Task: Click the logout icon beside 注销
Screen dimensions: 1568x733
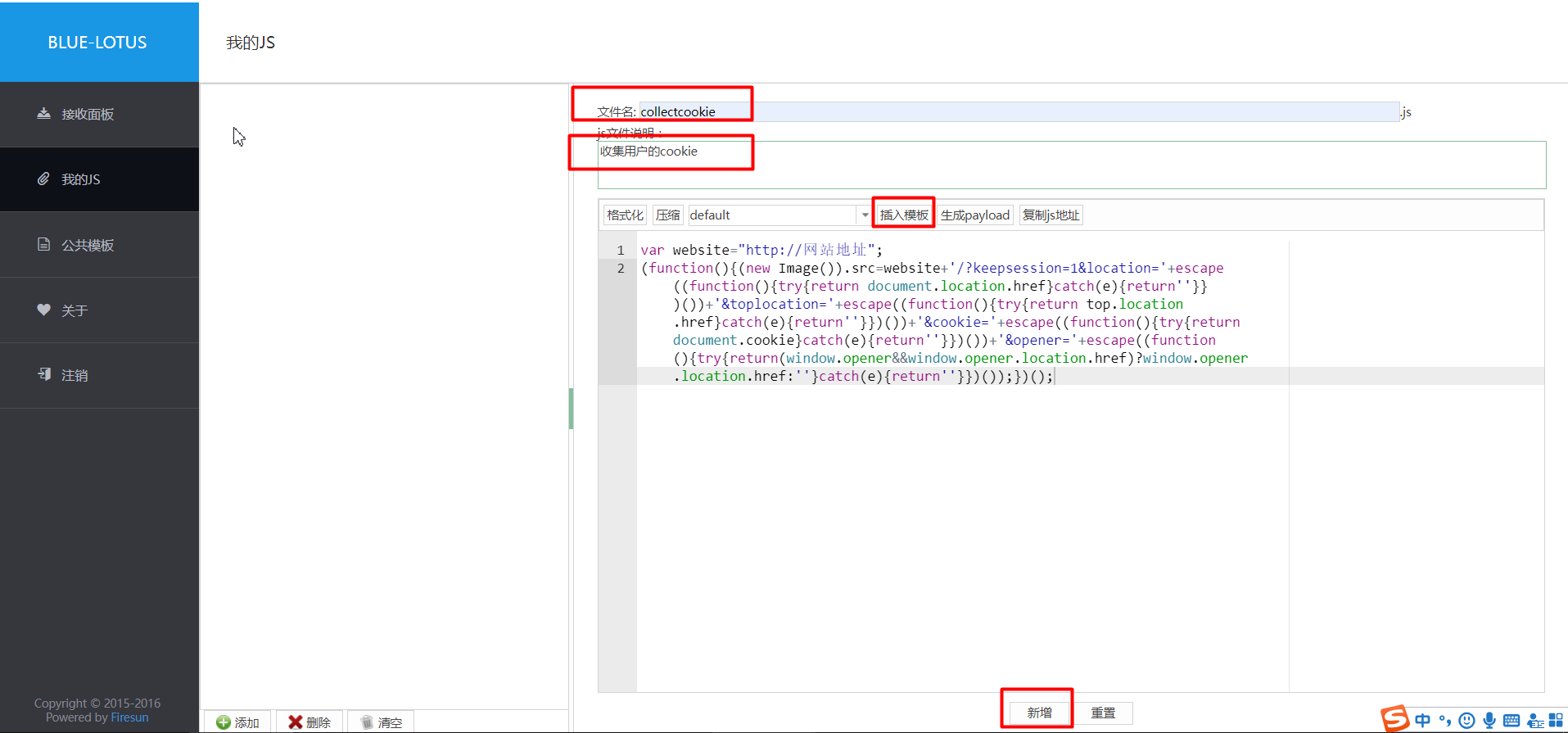Action: point(43,374)
